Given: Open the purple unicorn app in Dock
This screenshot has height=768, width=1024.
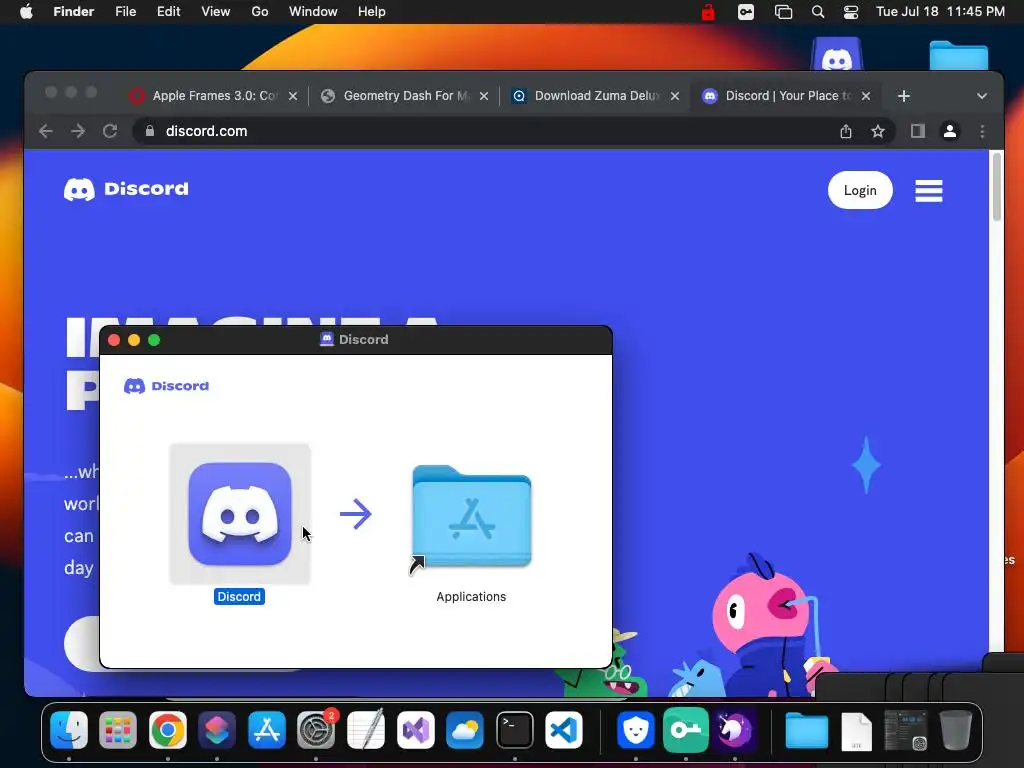Looking at the screenshot, I should point(735,730).
